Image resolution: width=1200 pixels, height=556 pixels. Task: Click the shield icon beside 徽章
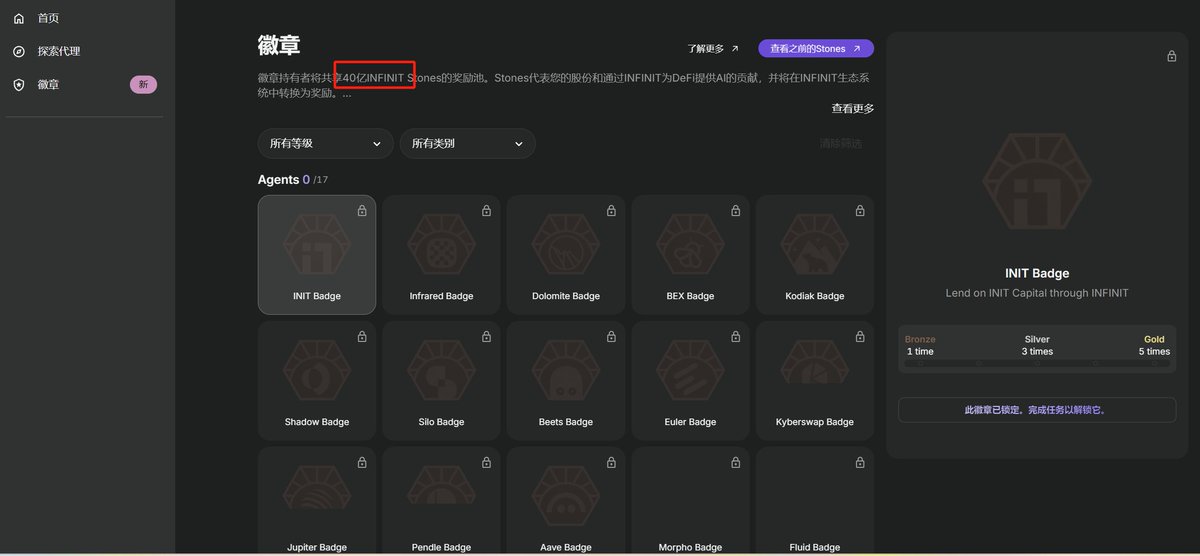point(18,85)
